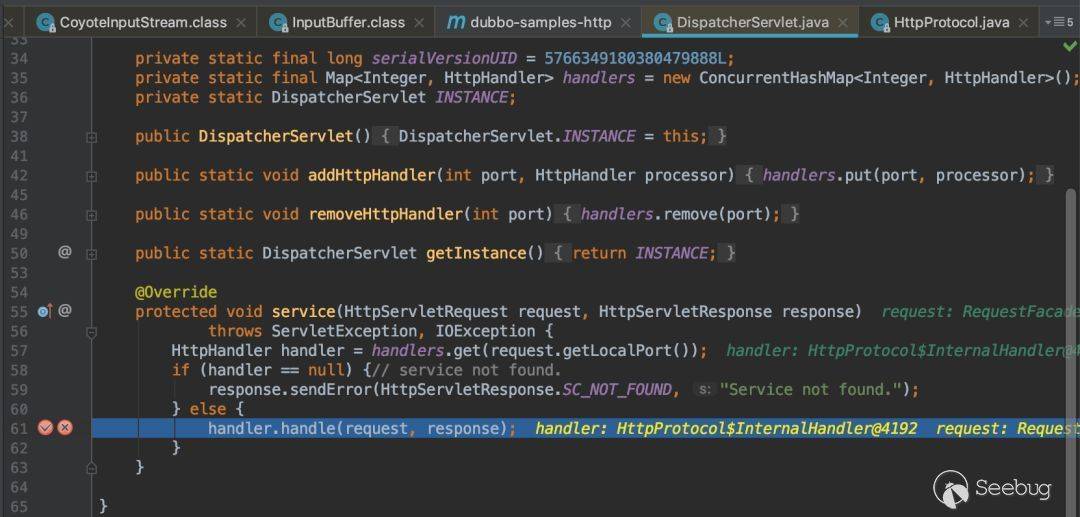Collapse the service method using line 56 fold arrow
This screenshot has height=517, width=1080.
point(92,333)
